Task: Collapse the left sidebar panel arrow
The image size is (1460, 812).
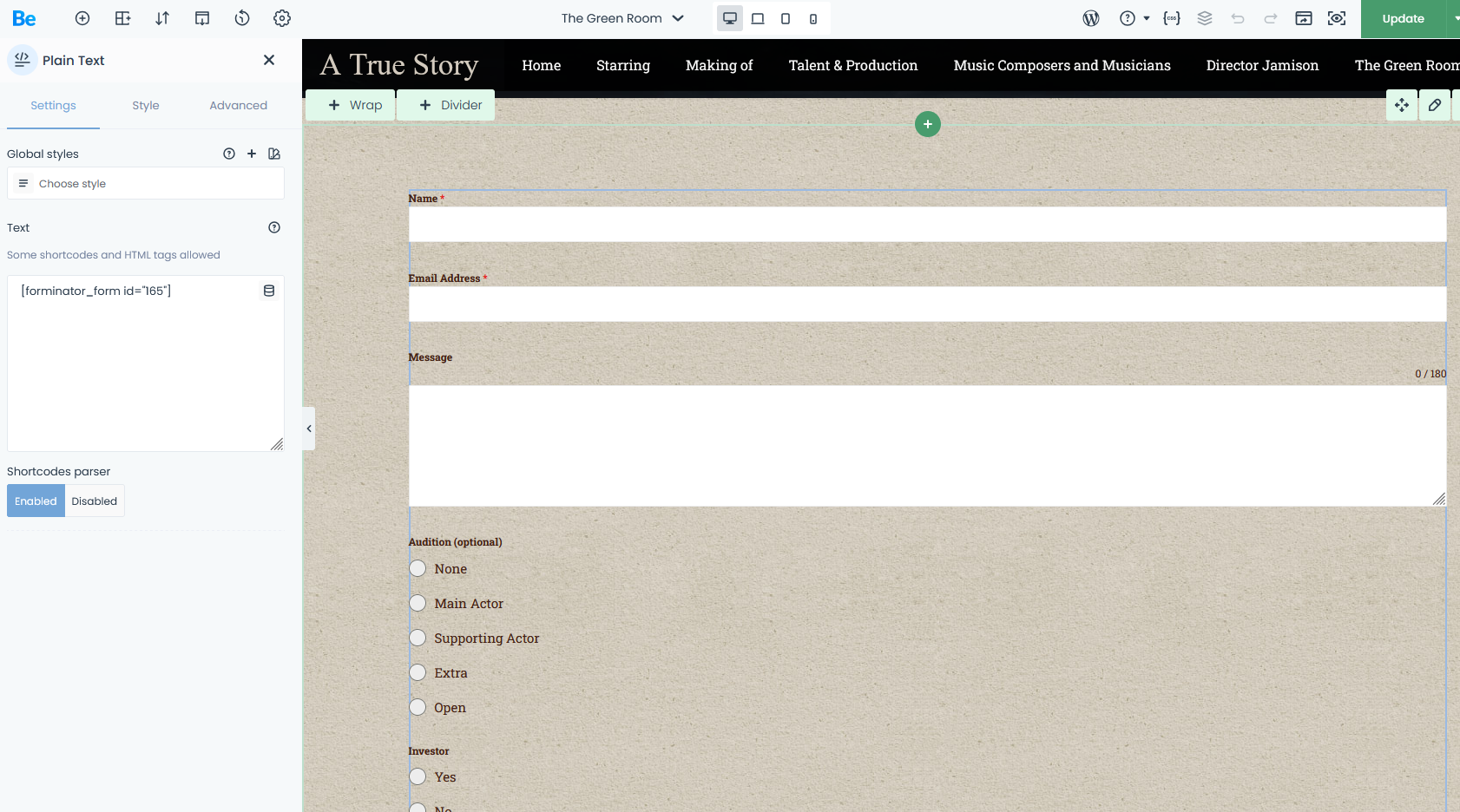Action: click(309, 429)
